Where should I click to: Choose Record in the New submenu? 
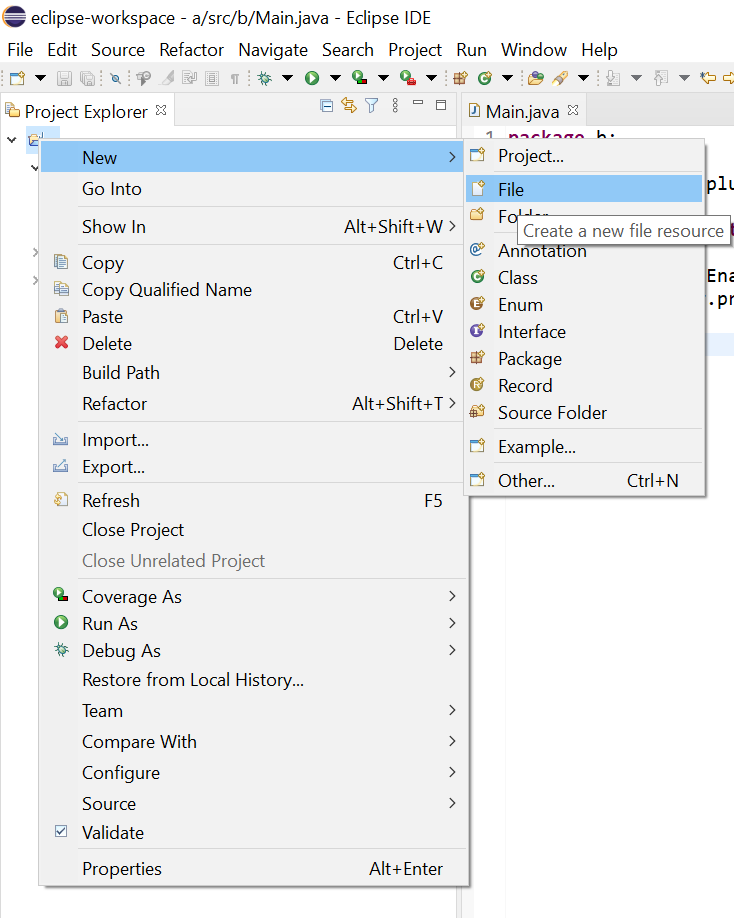[x=584, y=385]
